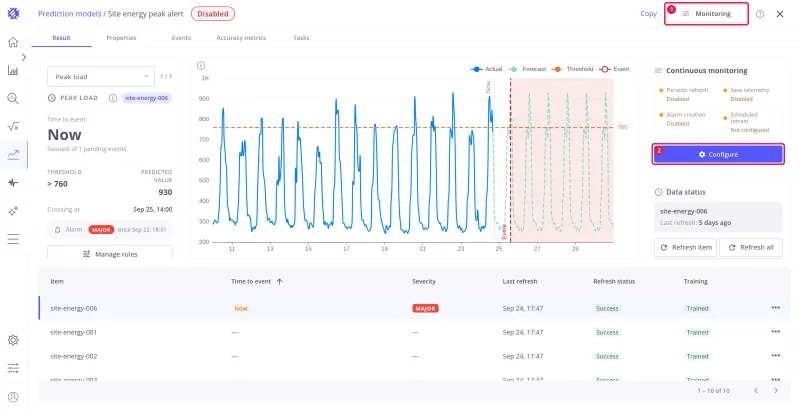Open three-dot menu for site-energy-002
Image resolution: width=800 pixels, height=411 pixels.
tap(776, 356)
